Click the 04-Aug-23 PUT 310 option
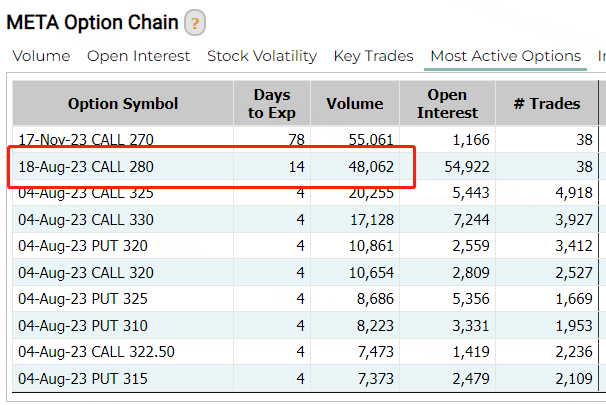 (83, 324)
